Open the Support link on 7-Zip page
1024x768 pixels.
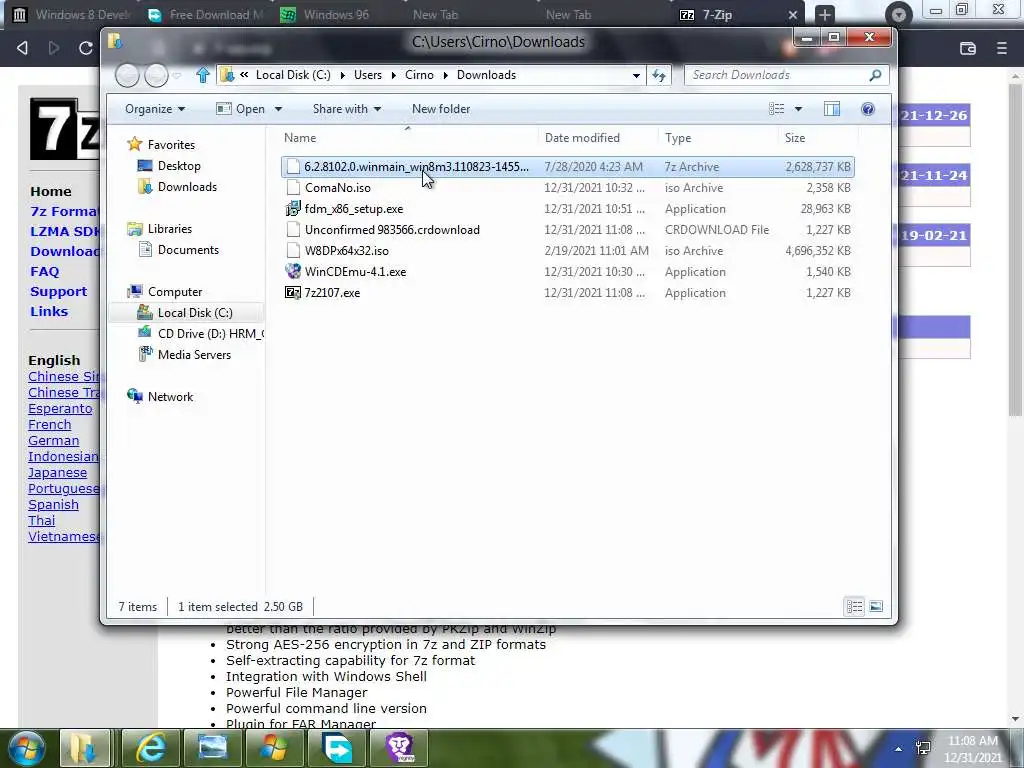[x=58, y=291]
